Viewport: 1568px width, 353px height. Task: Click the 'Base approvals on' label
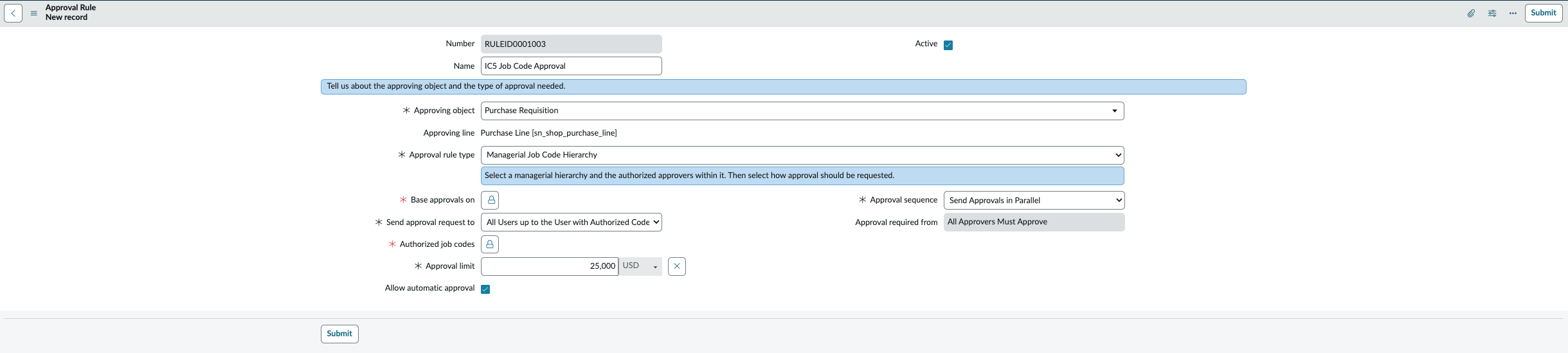442,200
